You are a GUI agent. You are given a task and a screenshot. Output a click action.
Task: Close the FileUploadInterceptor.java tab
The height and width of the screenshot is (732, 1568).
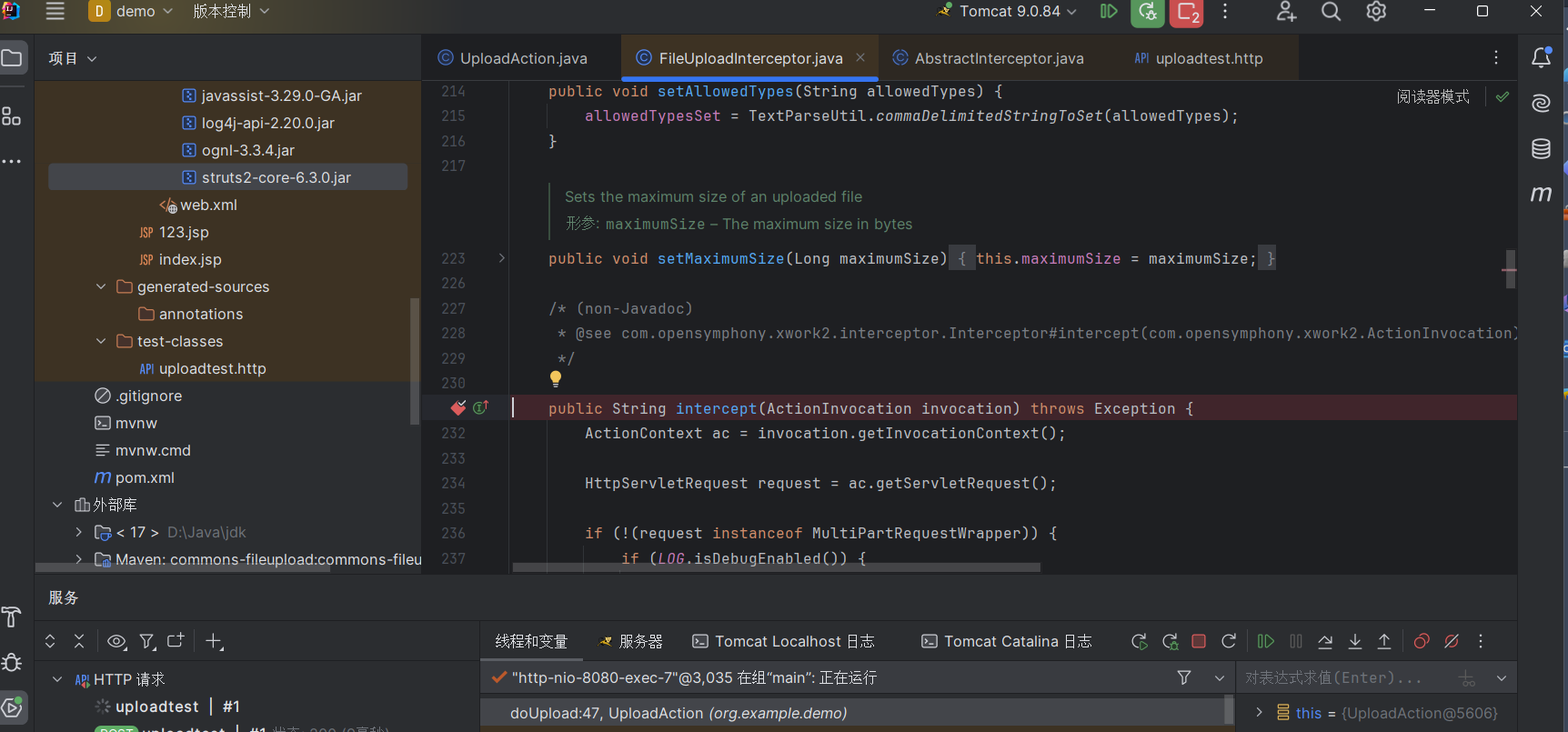(860, 57)
